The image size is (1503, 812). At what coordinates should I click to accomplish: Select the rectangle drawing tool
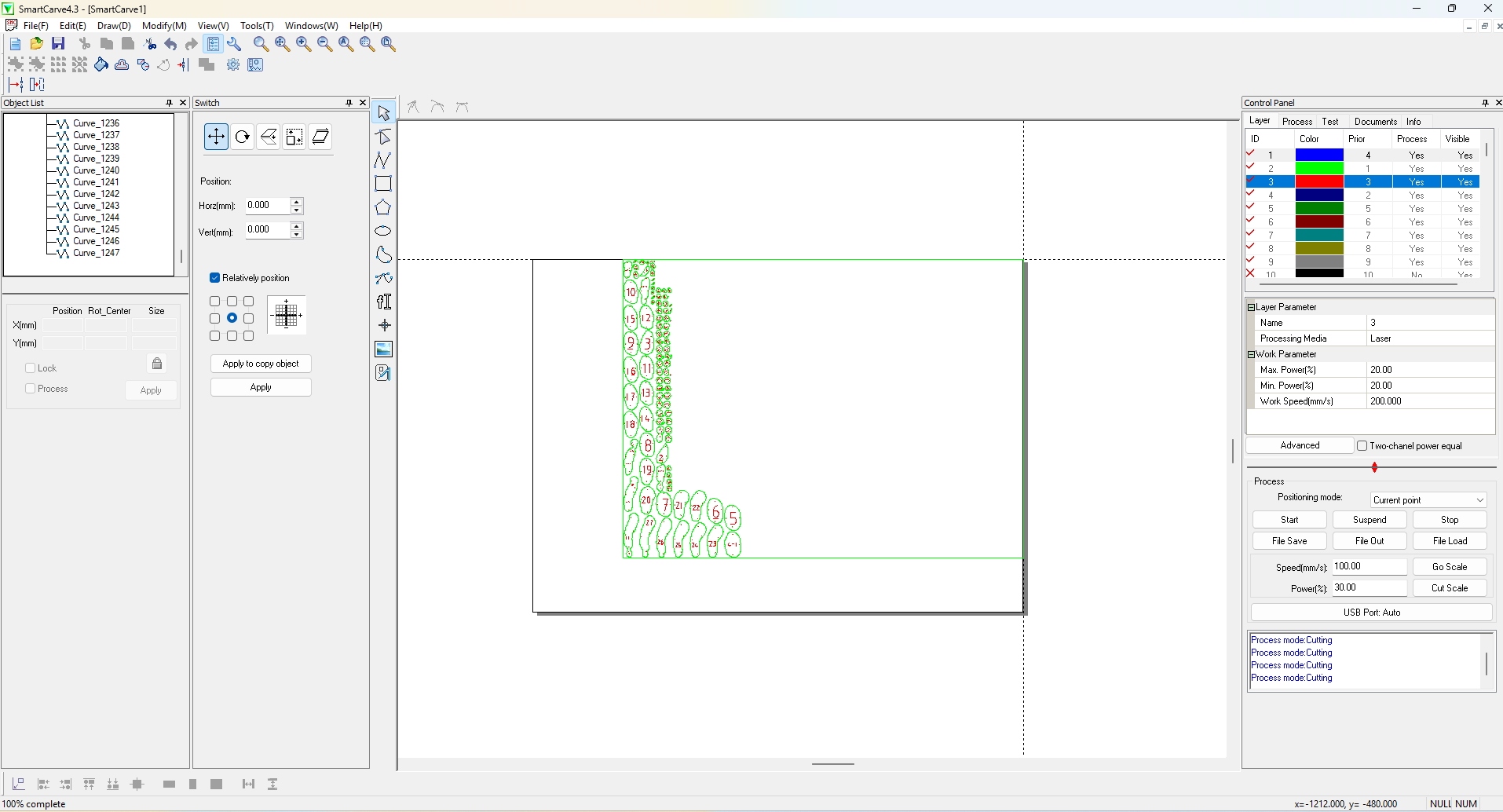382,184
